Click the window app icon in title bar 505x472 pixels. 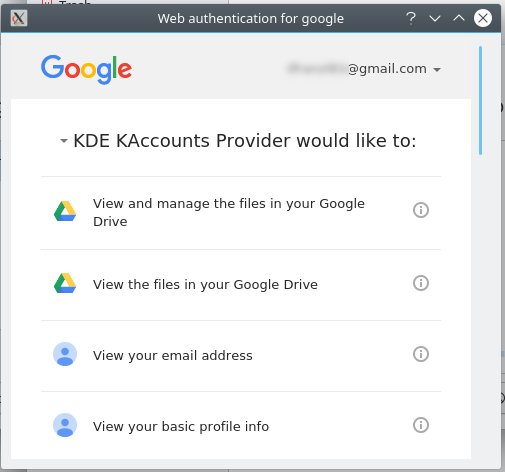click(x=19, y=18)
